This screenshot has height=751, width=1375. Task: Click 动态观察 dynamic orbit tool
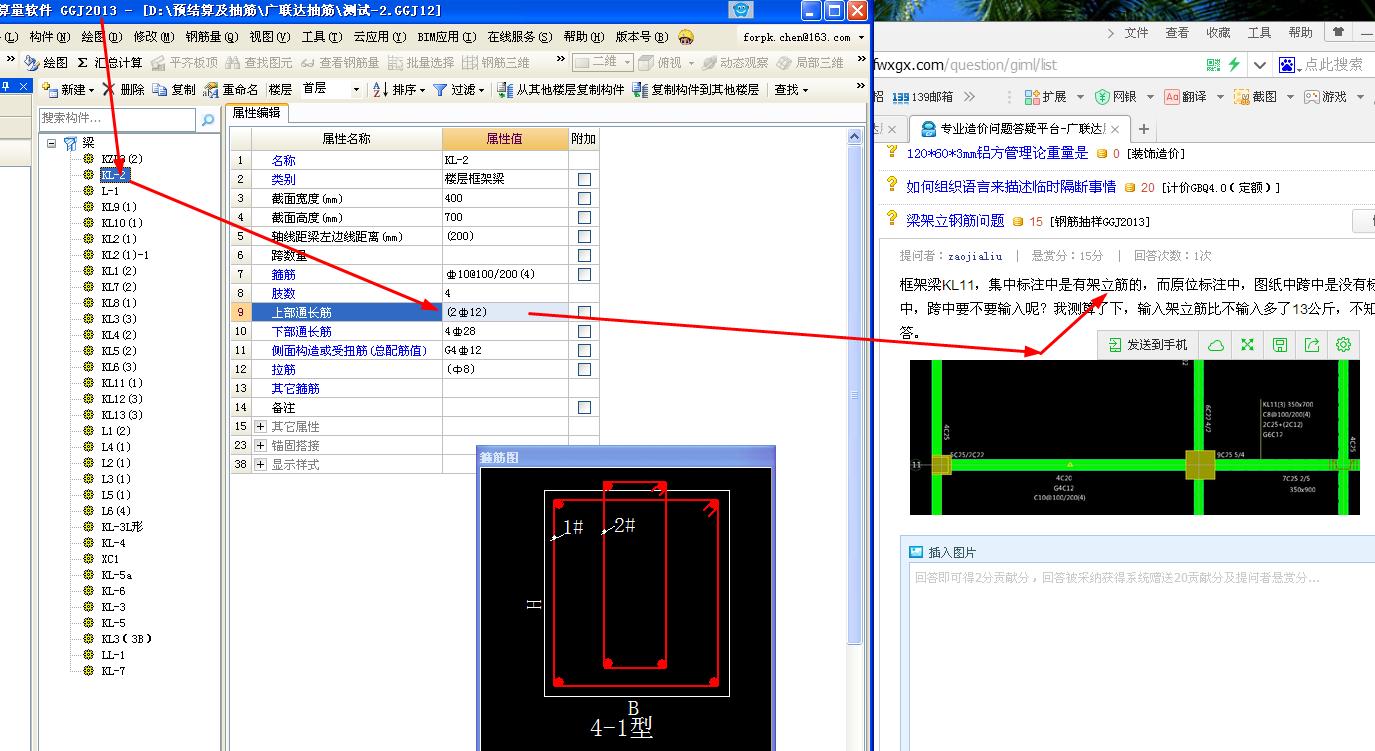(x=735, y=62)
